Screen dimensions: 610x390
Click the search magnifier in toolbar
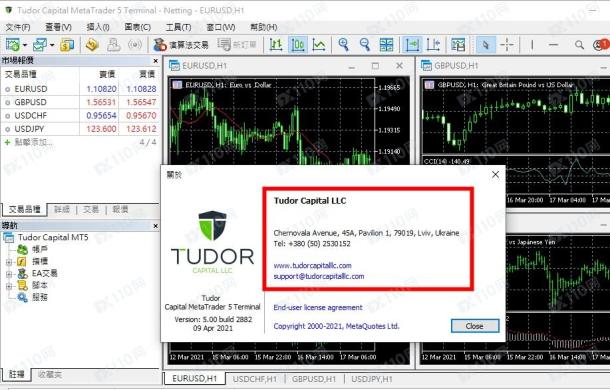(579, 45)
